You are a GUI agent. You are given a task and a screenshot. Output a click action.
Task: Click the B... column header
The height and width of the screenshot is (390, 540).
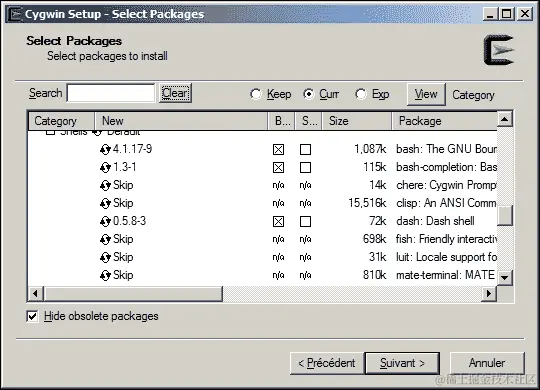[281, 121]
